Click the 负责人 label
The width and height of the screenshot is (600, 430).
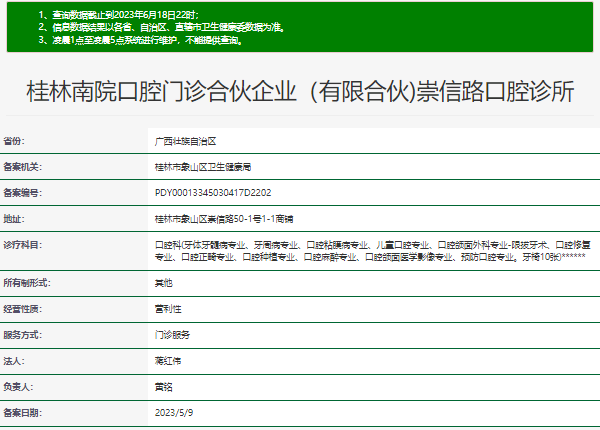pos(18,387)
